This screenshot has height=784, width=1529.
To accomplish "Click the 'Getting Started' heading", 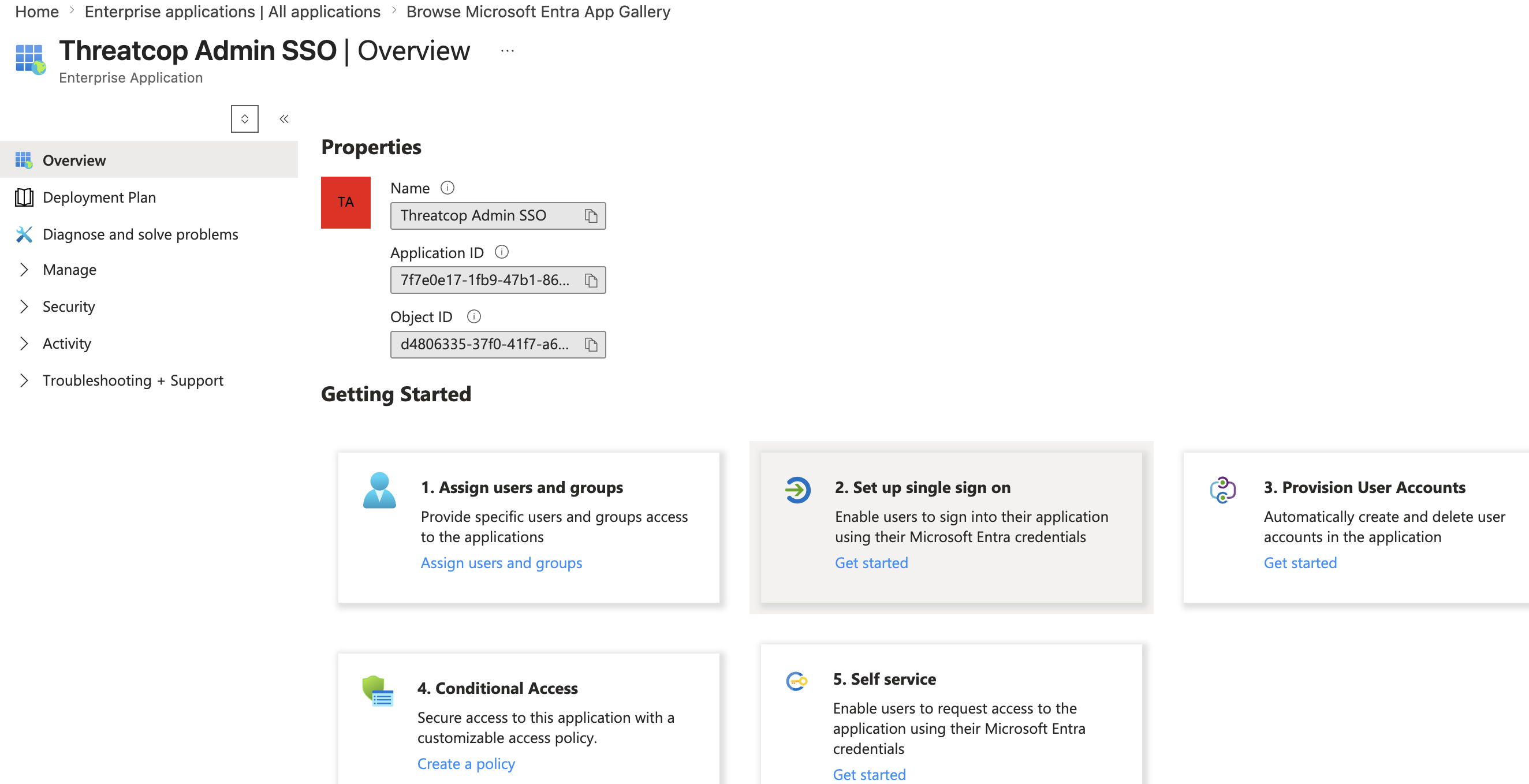I will pyautogui.click(x=396, y=394).
